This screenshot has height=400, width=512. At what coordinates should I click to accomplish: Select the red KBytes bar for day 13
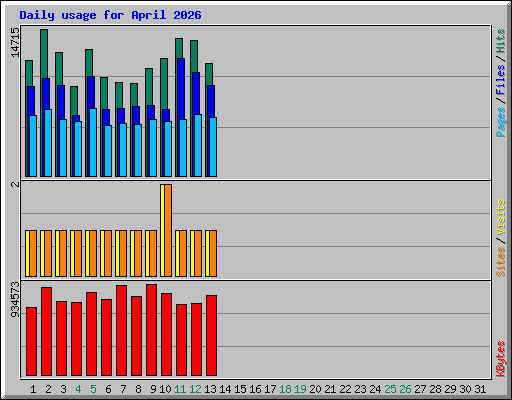pos(211,335)
